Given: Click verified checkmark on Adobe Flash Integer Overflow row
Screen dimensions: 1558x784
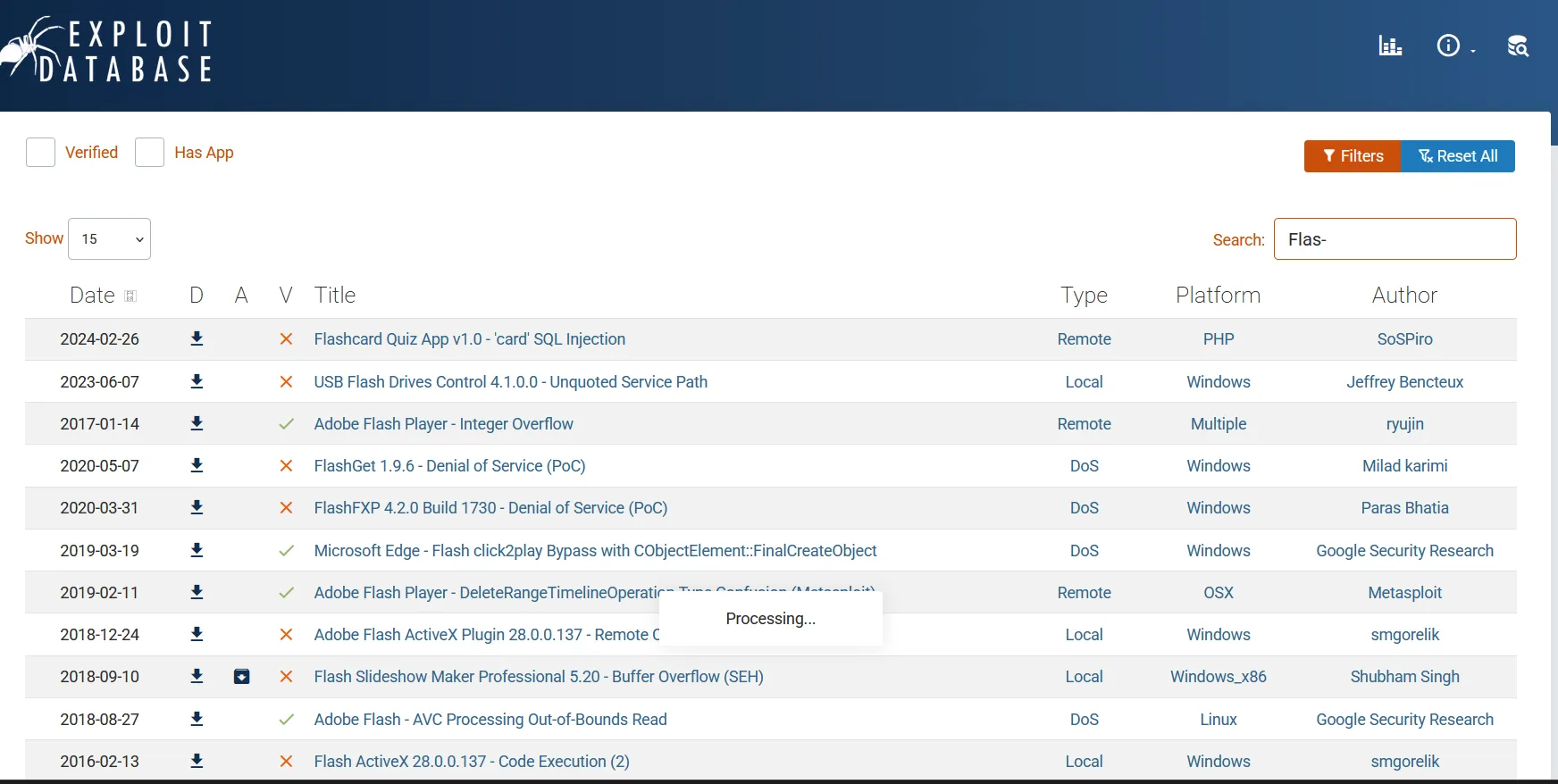Looking at the screenshot, I should pyautogui.click(x=286, y=424).
